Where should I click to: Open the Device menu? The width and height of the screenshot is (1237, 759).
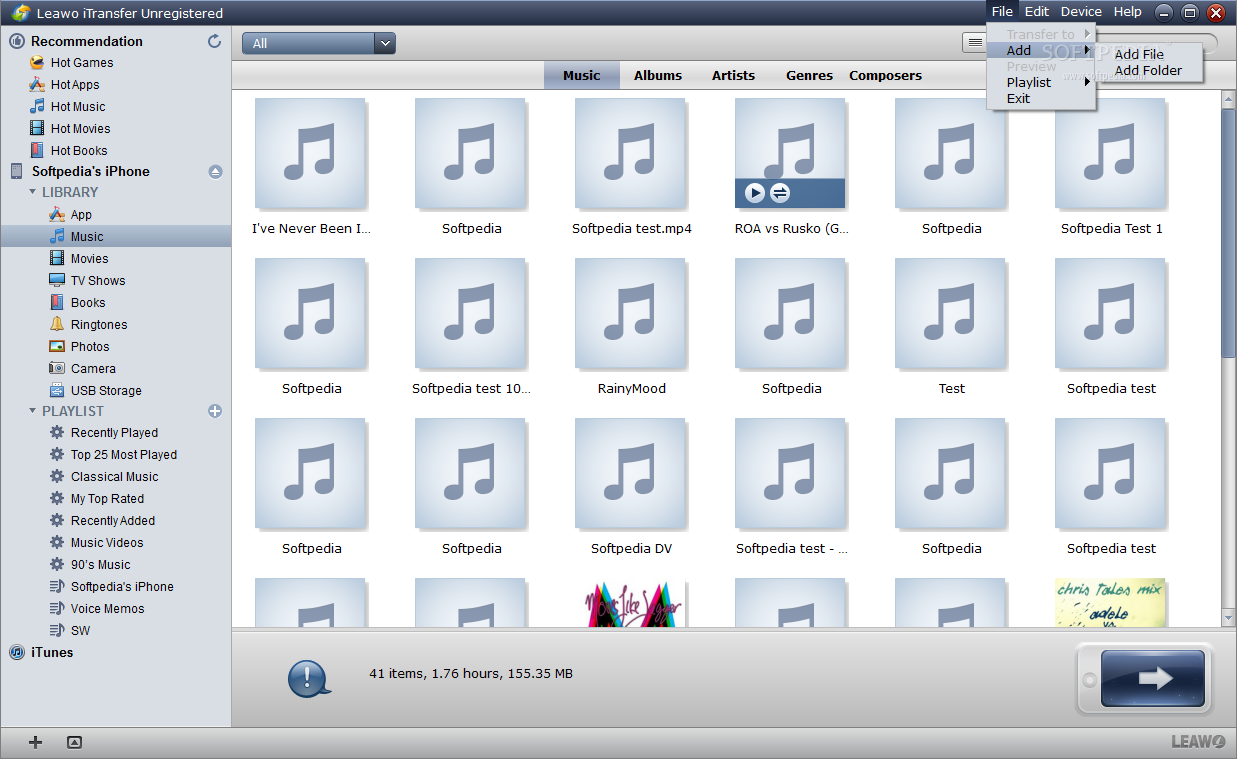pyautogui.click(x=1081, y=12)
